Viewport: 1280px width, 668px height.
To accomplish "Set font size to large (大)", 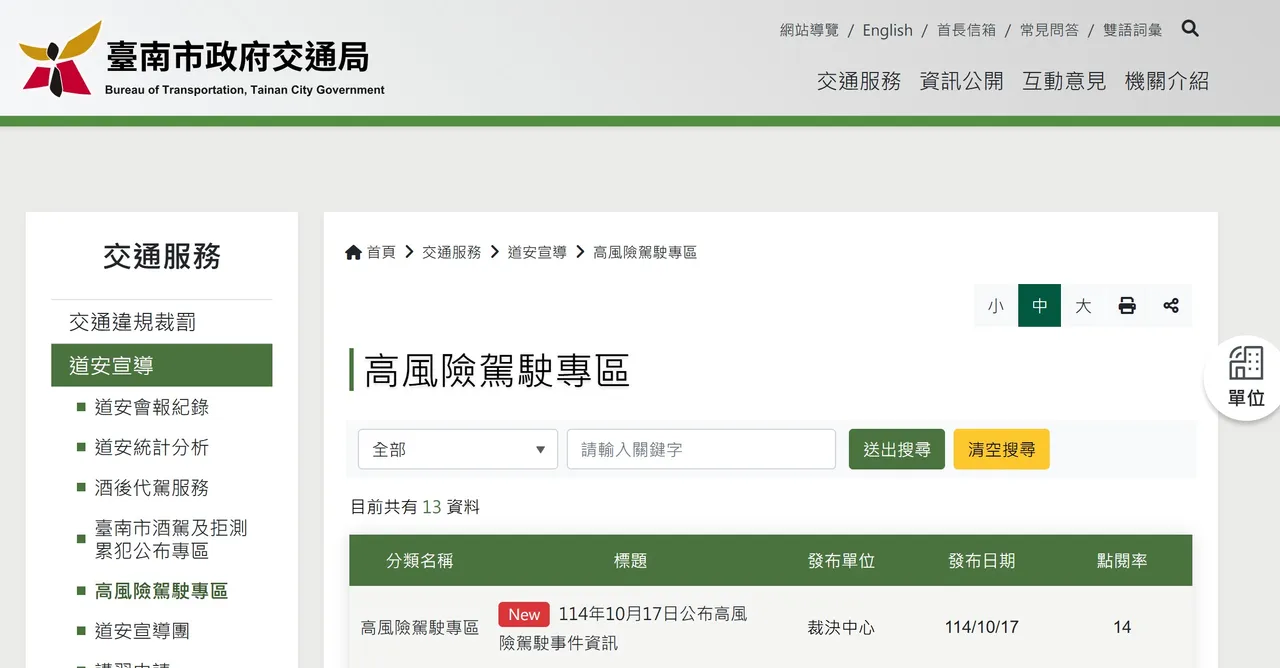I will point(1083,306).
